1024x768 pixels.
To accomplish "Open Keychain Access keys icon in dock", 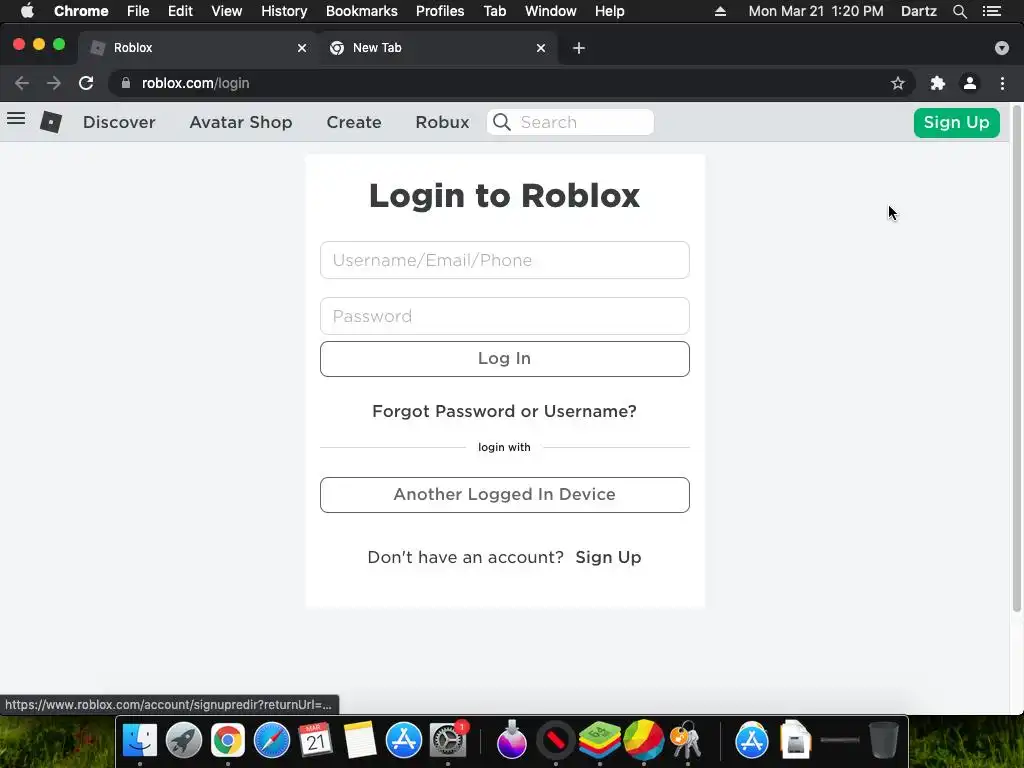I will click(686, 740).
